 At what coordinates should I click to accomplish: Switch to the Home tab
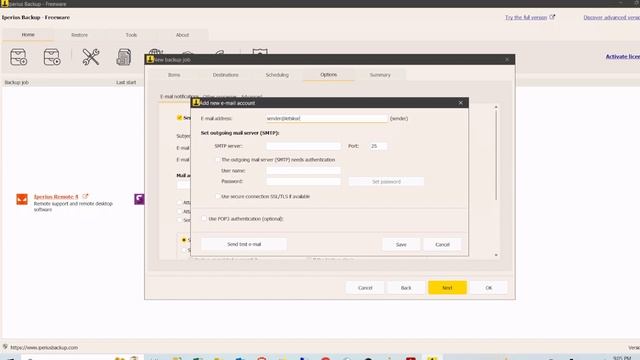pos(28,35)
